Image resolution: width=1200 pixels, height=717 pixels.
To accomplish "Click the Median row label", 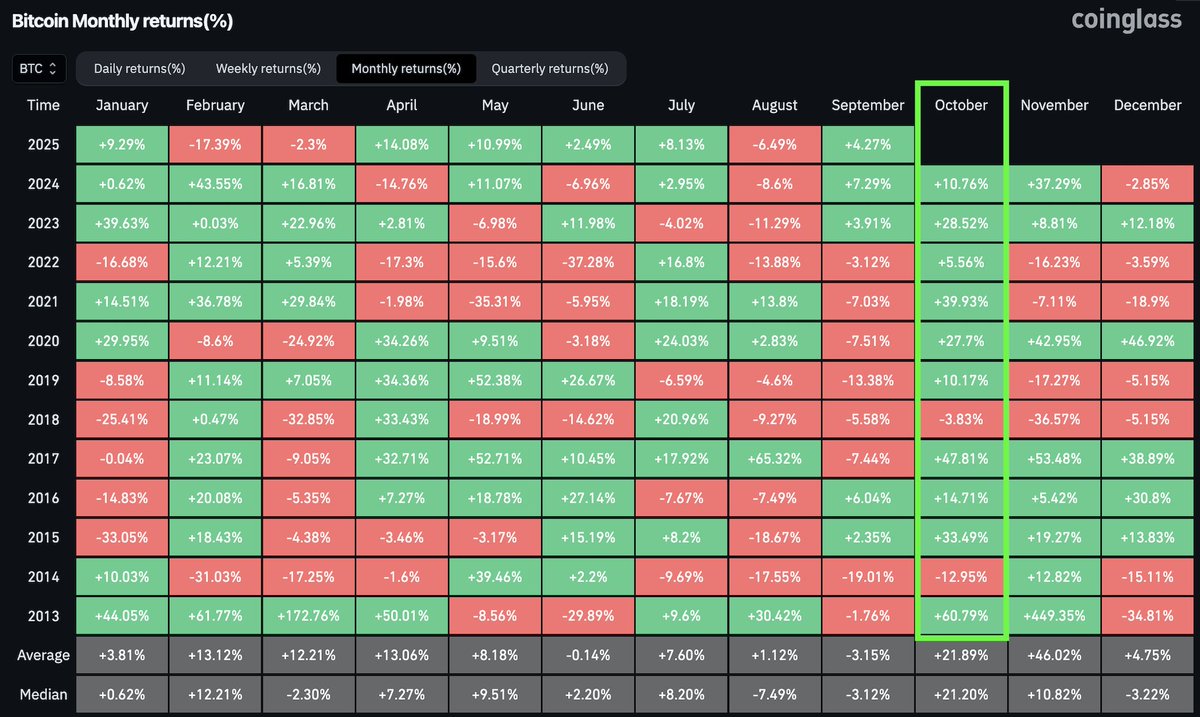I will (43, 694).
